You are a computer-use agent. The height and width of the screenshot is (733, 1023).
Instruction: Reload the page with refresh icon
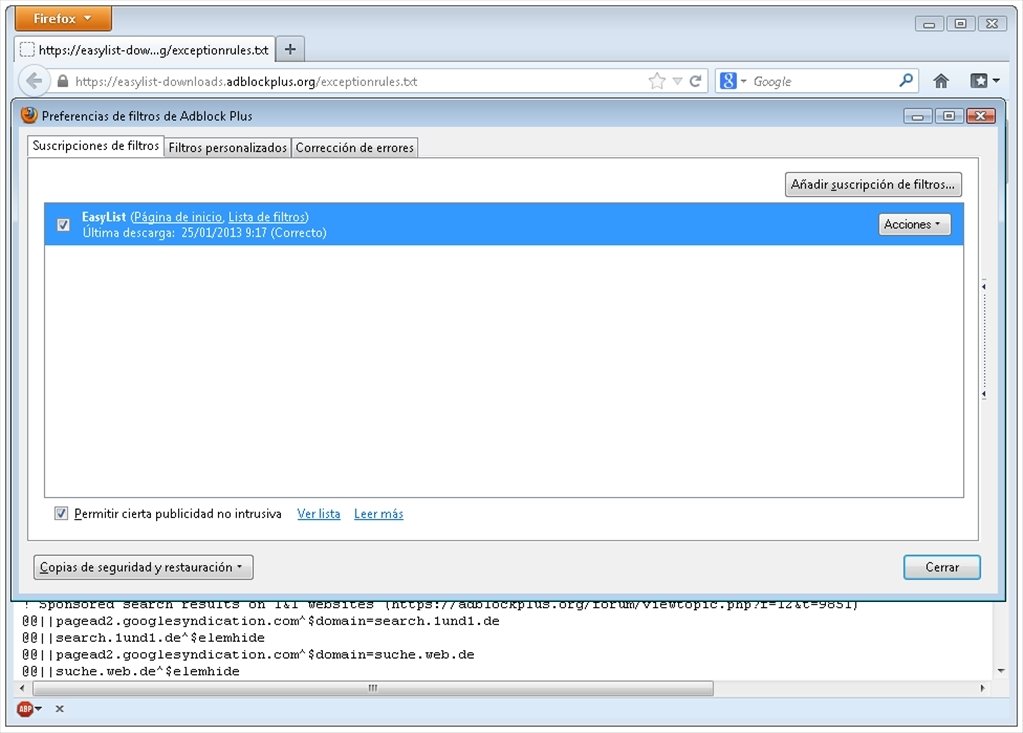pyautogui.click(x=695, y=81)
